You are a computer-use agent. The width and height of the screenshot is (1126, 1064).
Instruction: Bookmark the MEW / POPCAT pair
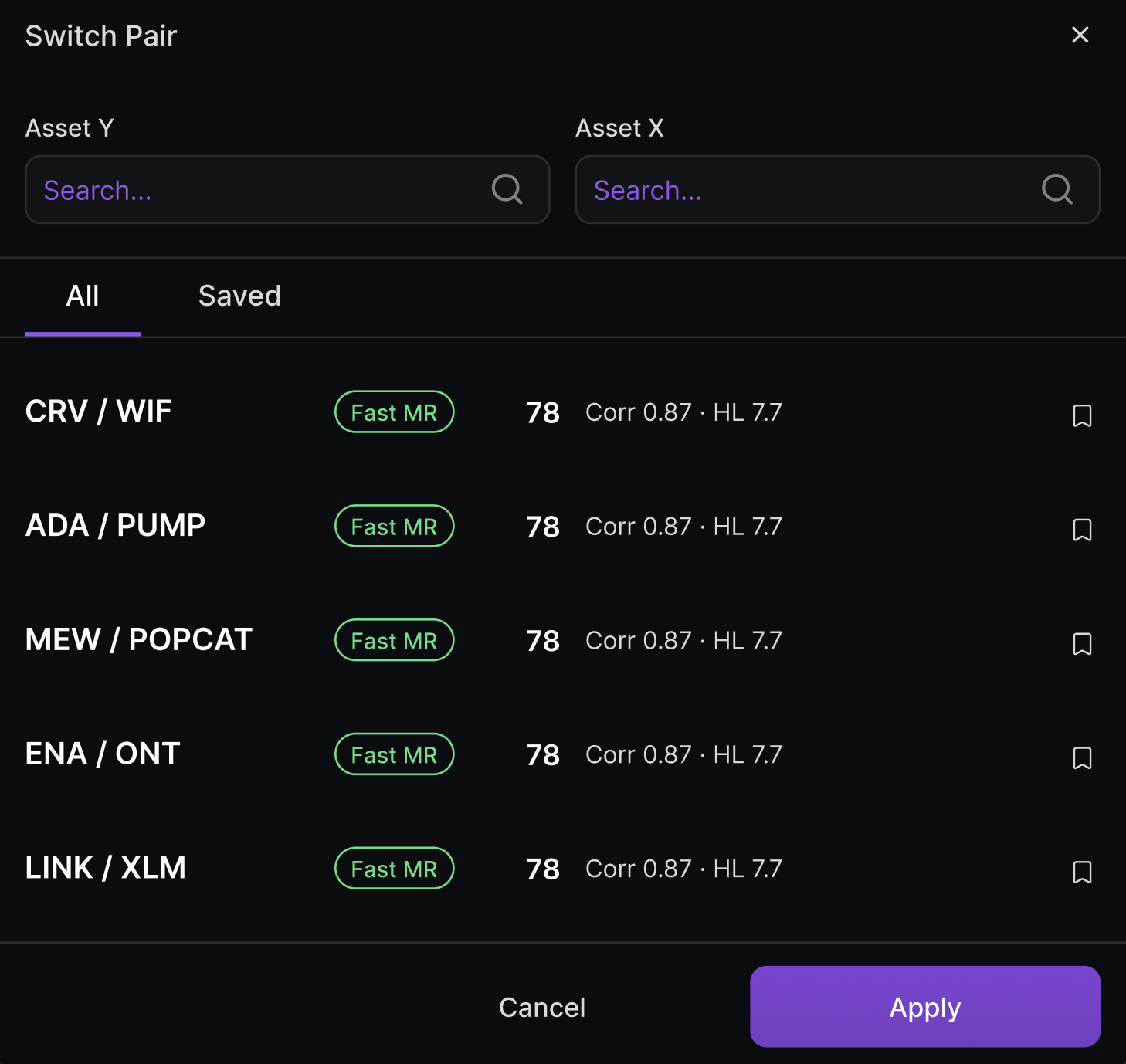point(1082,644)
